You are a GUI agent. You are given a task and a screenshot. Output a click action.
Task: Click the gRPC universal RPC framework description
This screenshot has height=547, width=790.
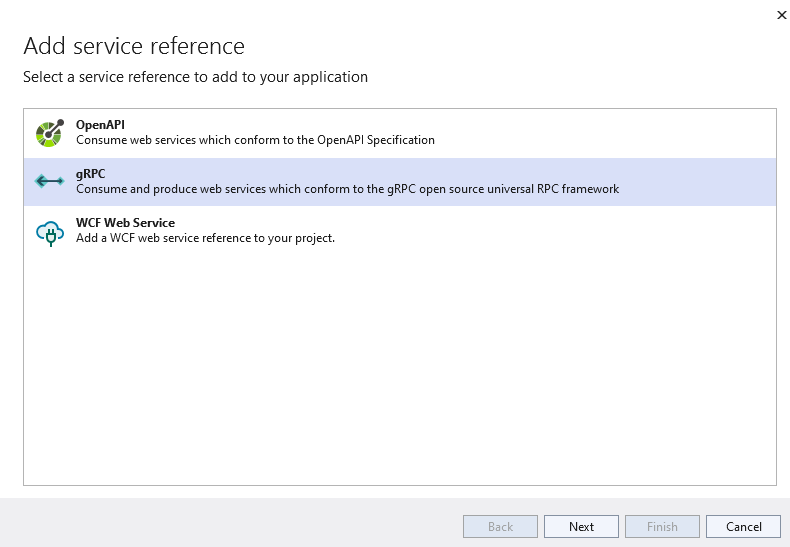pos(348,189)
